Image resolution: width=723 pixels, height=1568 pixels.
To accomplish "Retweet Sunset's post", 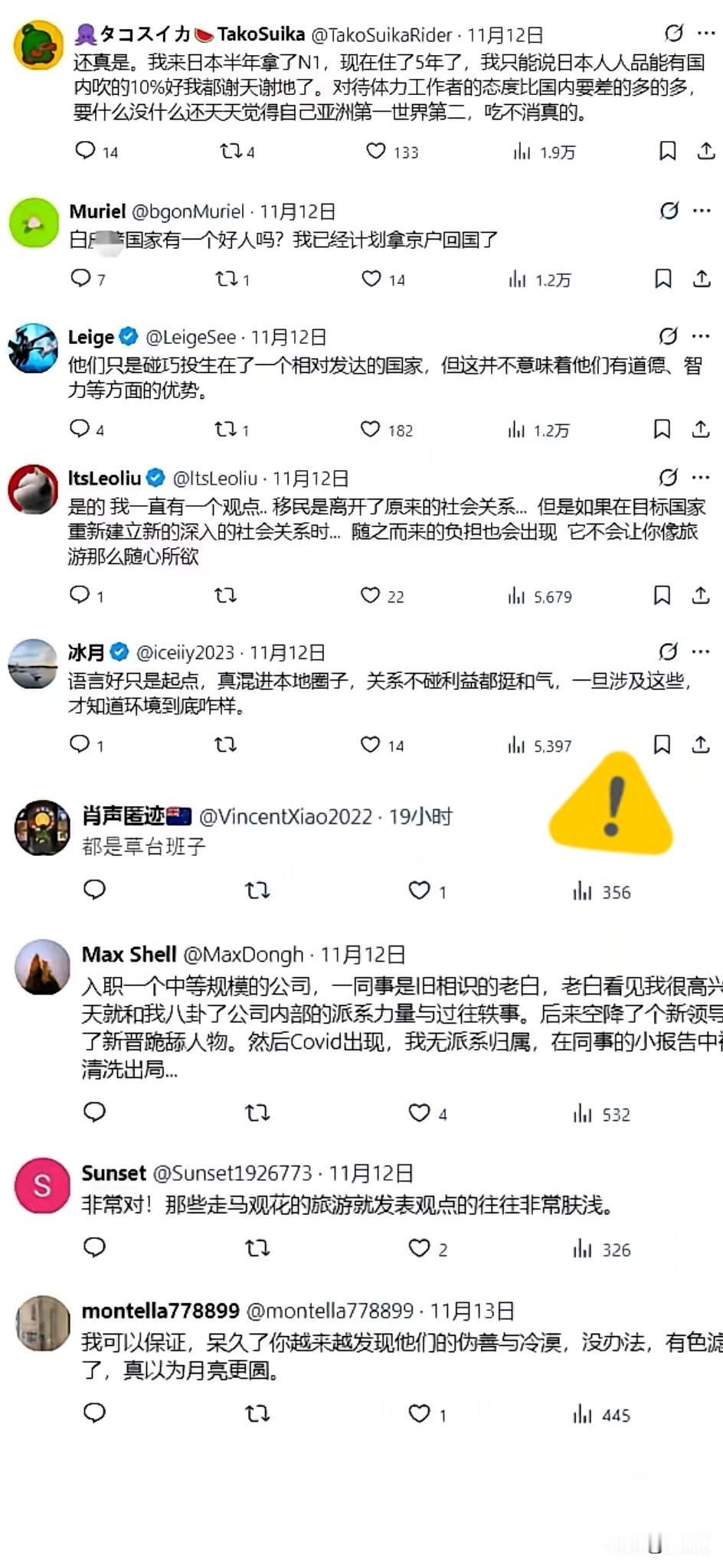I will (x=257, y=1249).
